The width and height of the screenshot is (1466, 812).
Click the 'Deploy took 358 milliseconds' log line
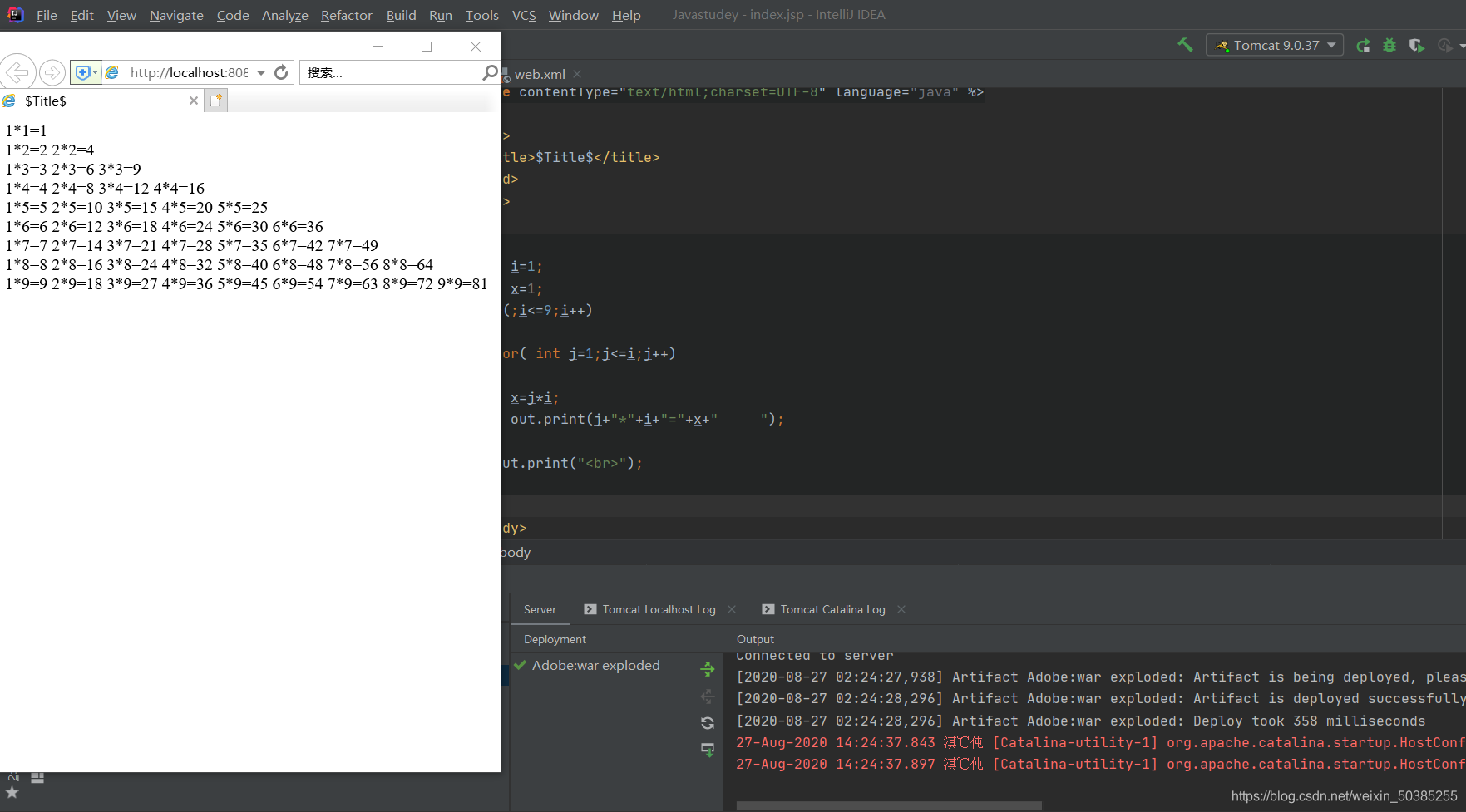[x=1080, y=721]
